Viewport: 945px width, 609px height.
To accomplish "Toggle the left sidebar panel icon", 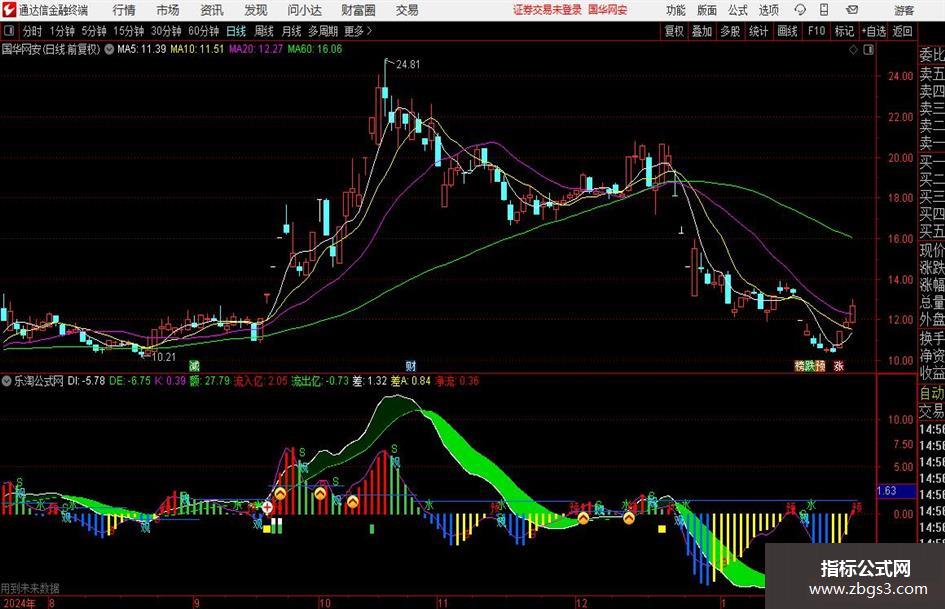I will click(x=8, y=31).
